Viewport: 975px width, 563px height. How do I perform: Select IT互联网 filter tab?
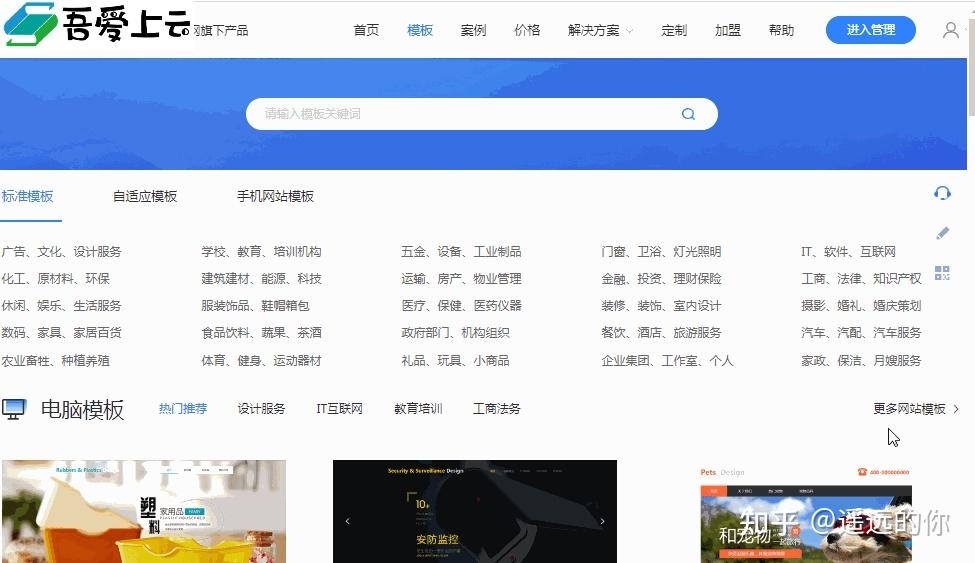(x=340, y=409)
